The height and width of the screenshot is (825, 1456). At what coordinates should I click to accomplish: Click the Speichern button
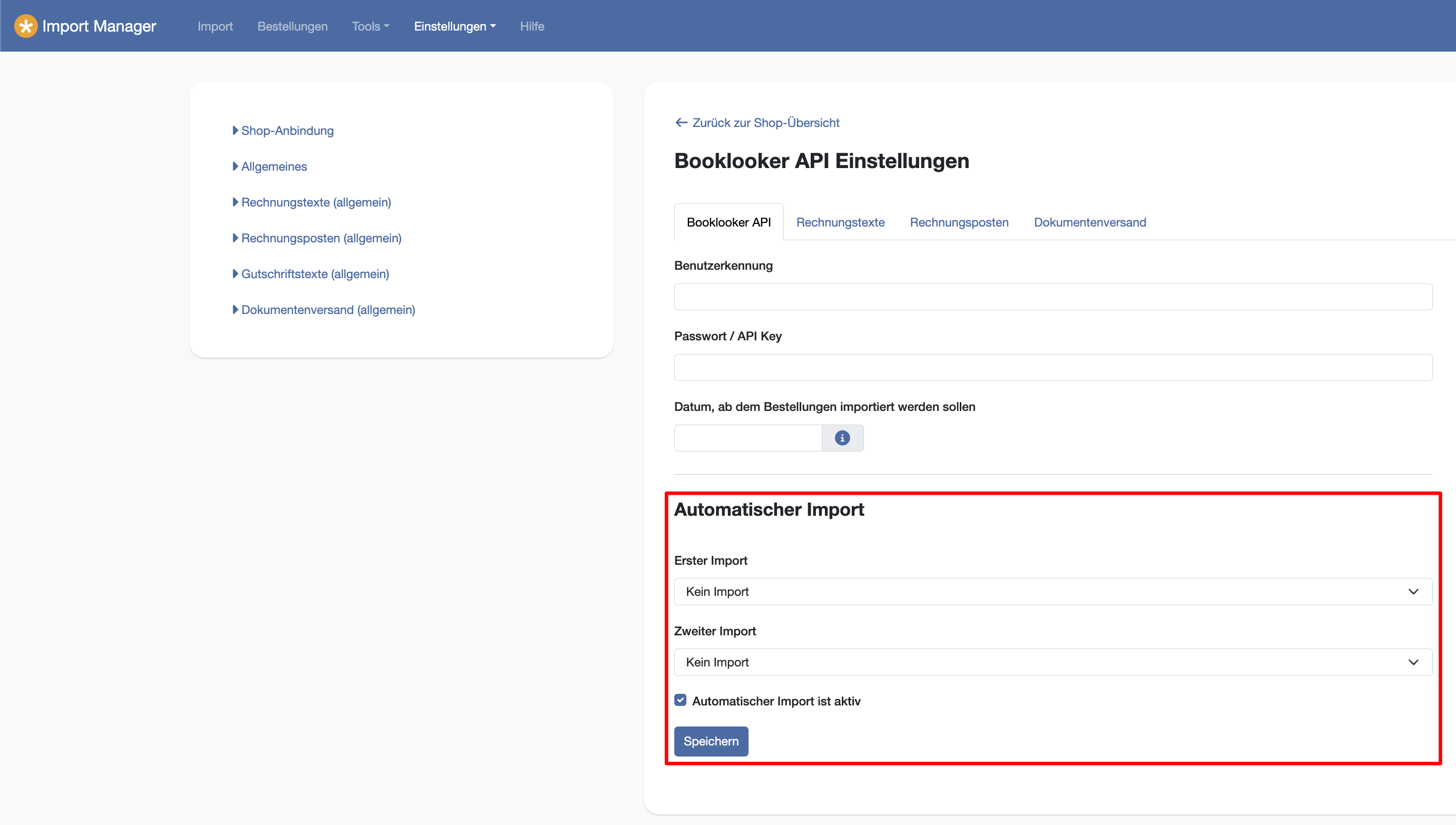(711, 741)
